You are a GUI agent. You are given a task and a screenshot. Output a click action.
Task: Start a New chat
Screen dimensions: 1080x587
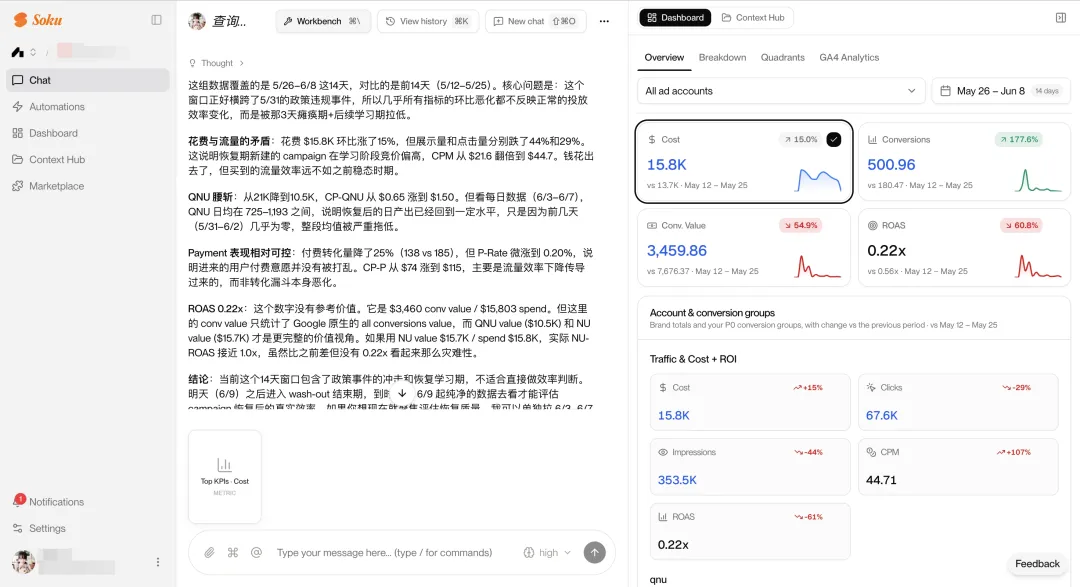pyautogui.click(x=535, y=21)
